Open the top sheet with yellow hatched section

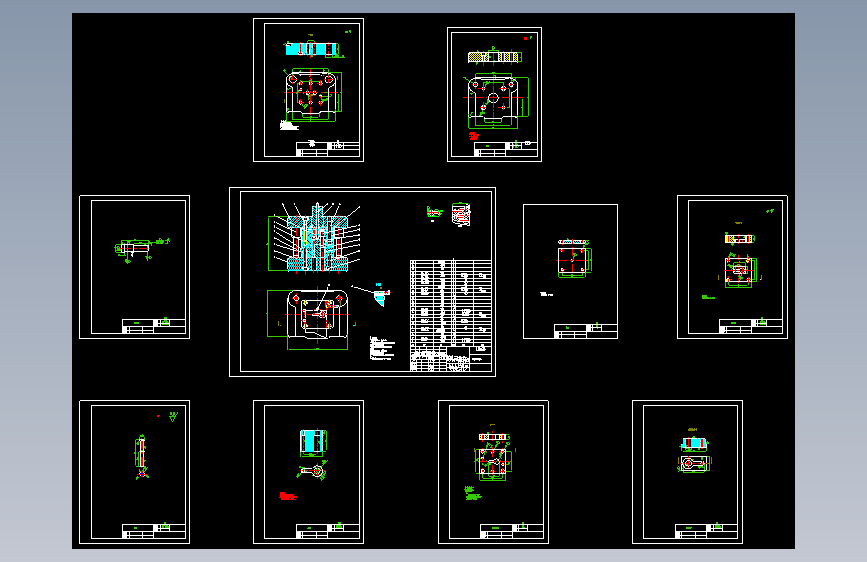click(x=494, y=95)
